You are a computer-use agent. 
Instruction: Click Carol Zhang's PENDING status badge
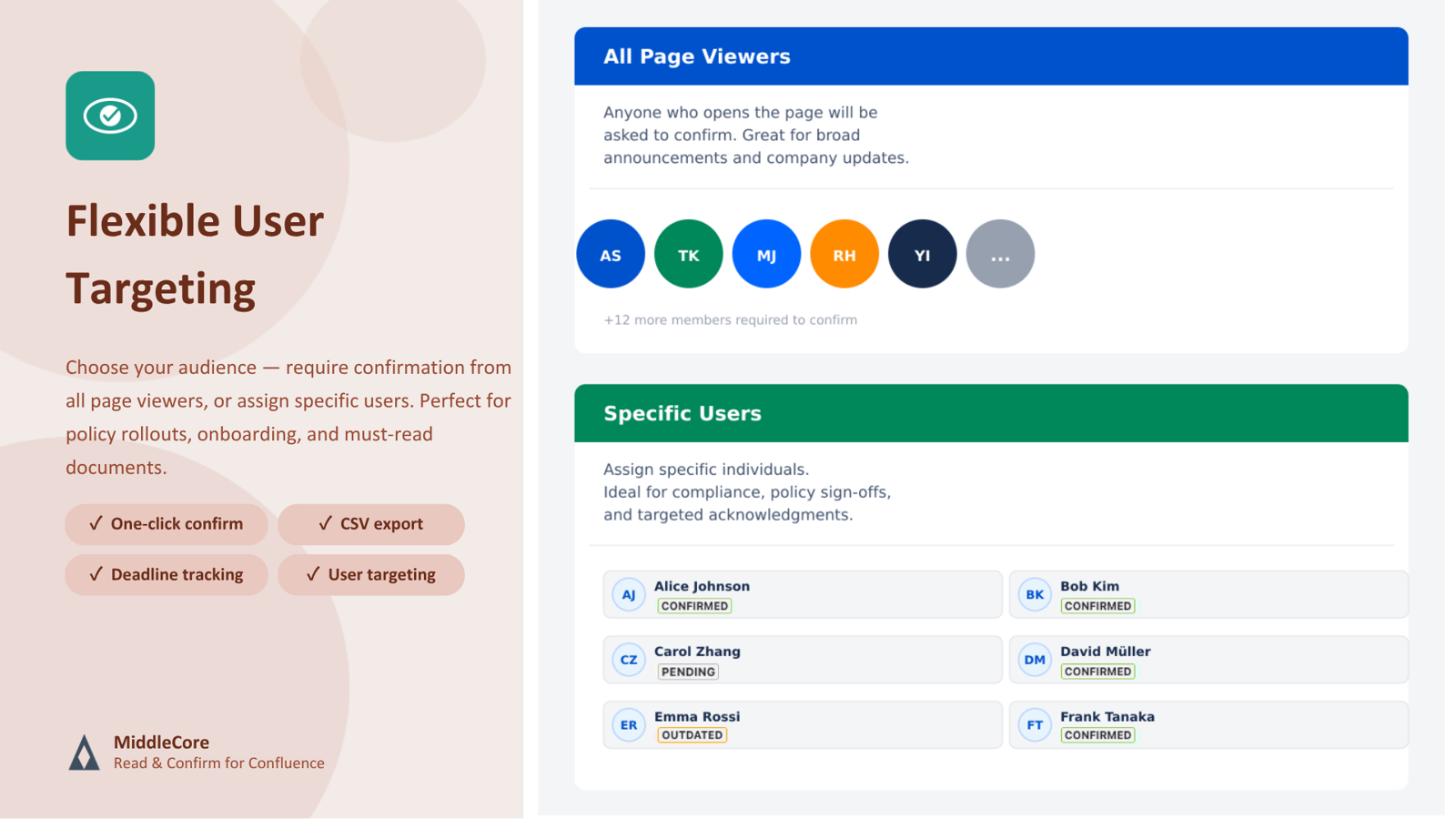click(x=688, y=672)
